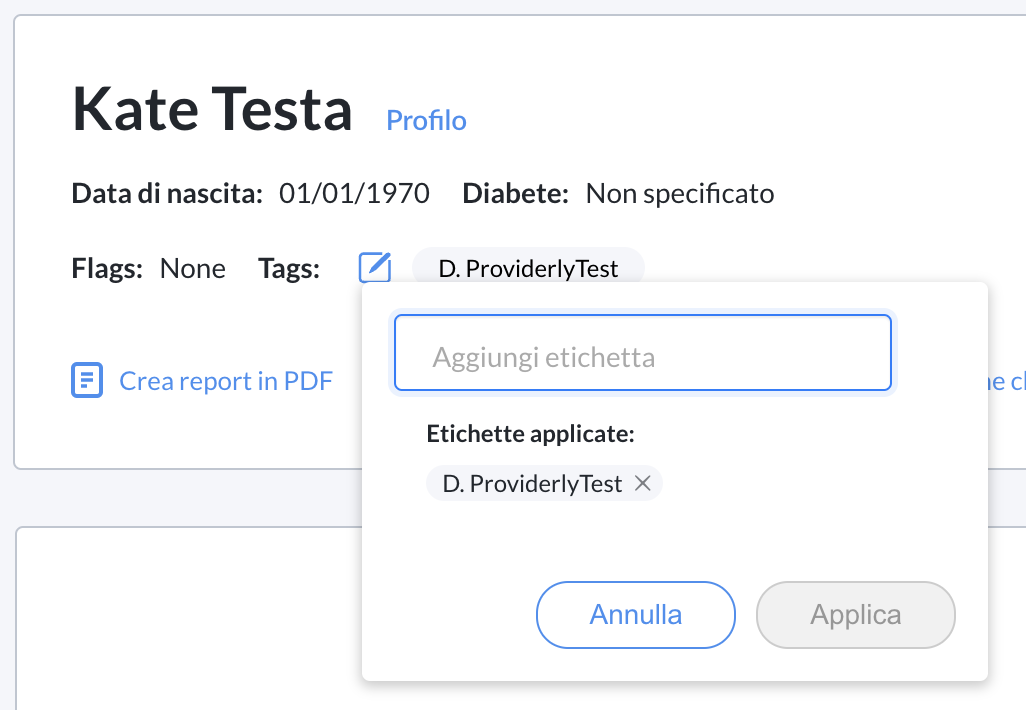This screenshot has height=710, width=1026.
Task: Click the Diabete label
Action: point(515,194)
